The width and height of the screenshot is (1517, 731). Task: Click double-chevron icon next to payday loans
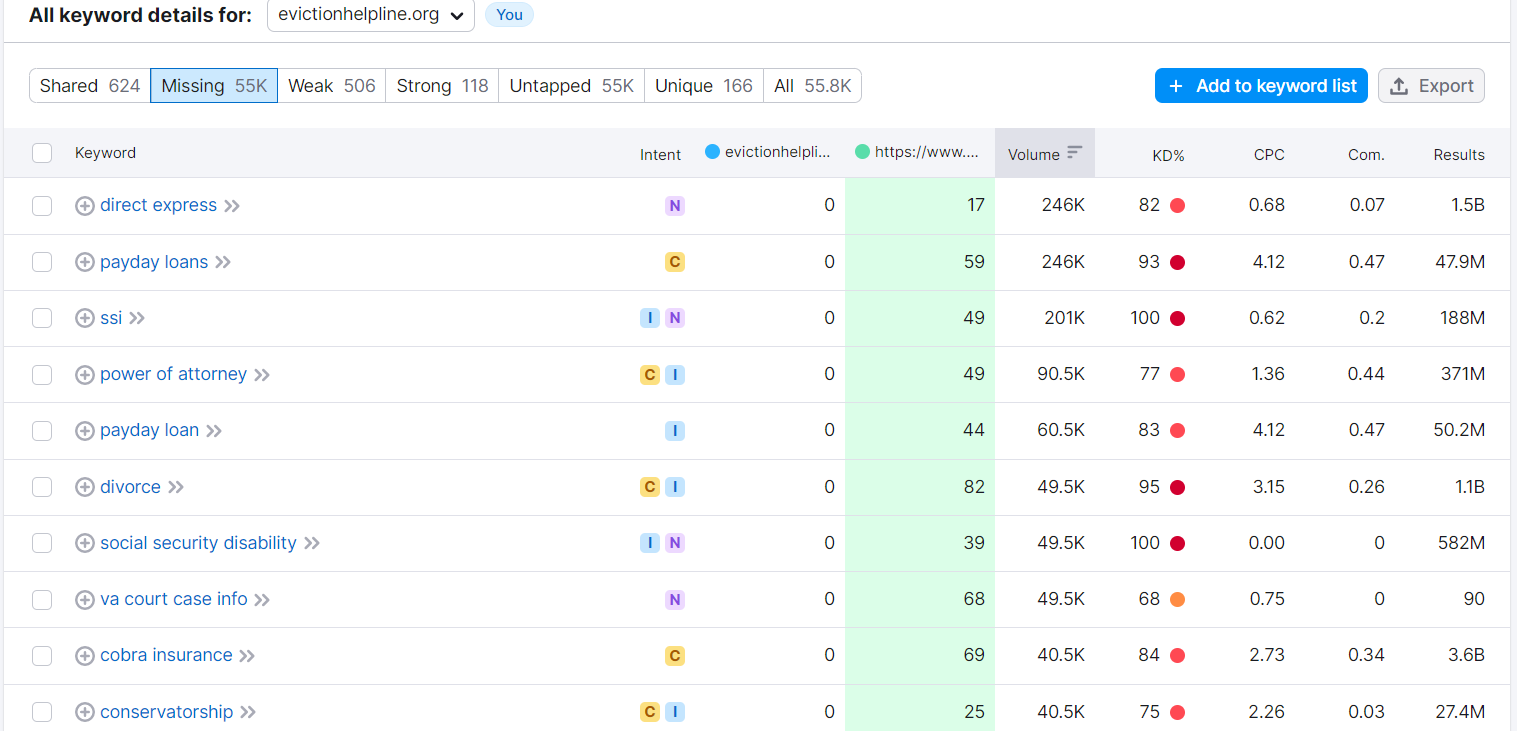[x=223, y=262]
